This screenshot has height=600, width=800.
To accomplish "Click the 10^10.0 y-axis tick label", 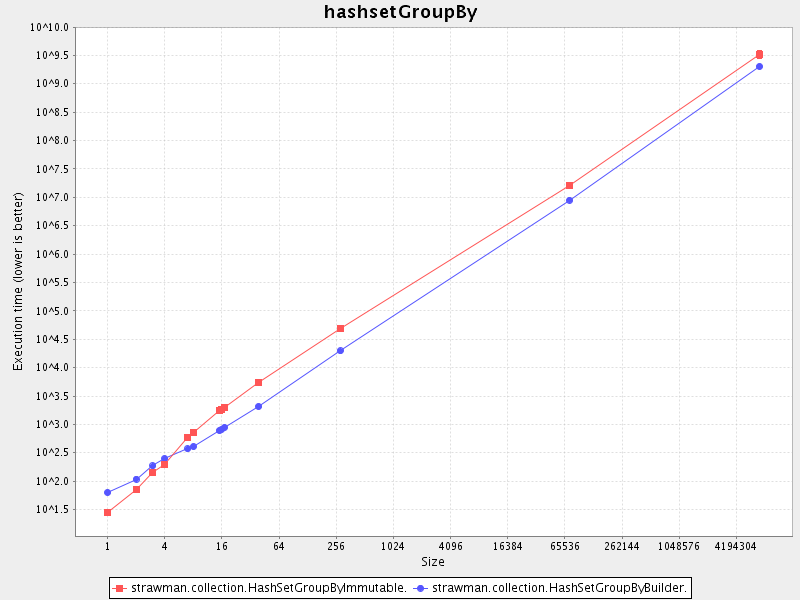I will tap(49, 27).
